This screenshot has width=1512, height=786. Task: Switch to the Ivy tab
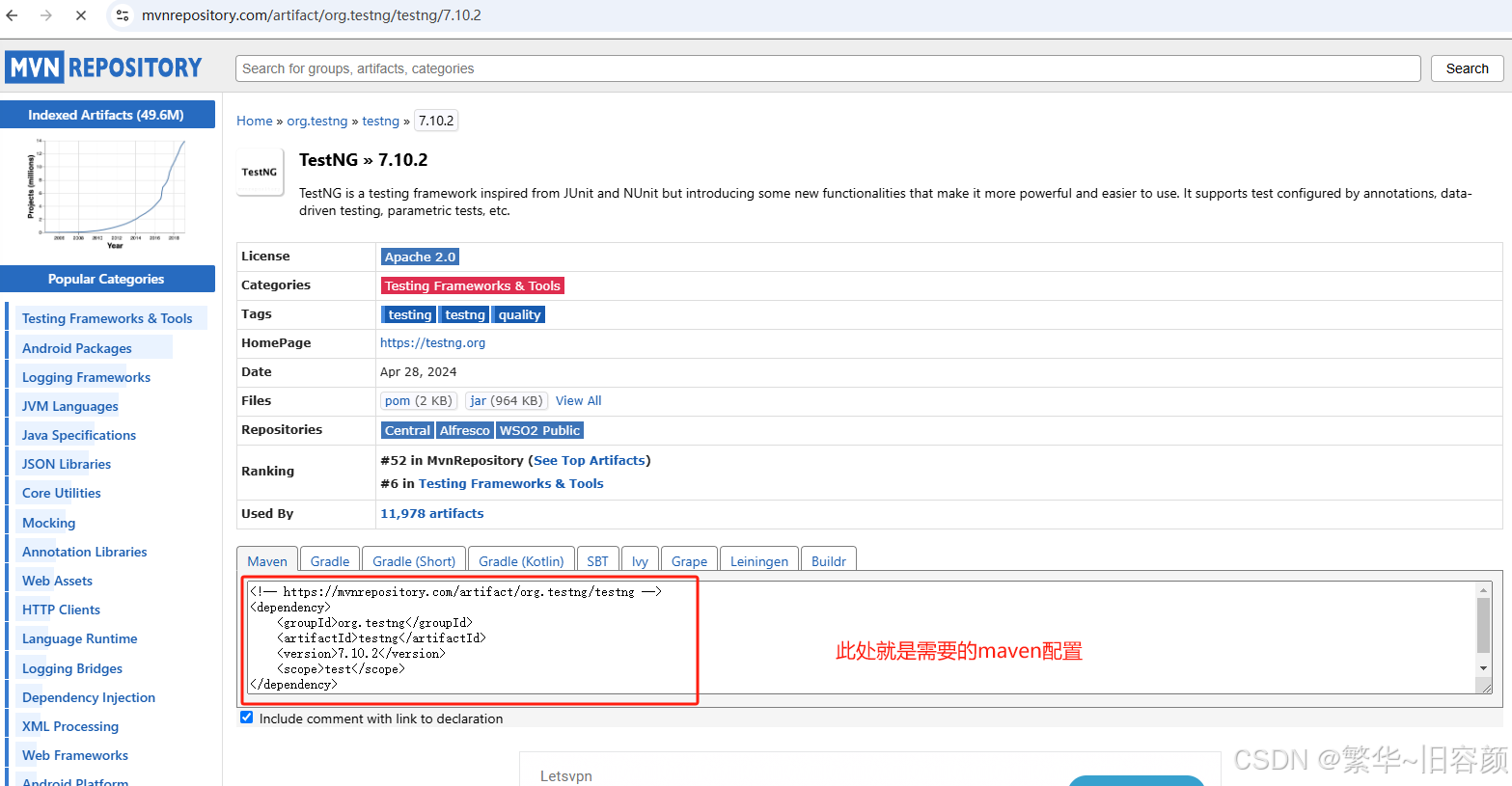(x=640, y=560)
